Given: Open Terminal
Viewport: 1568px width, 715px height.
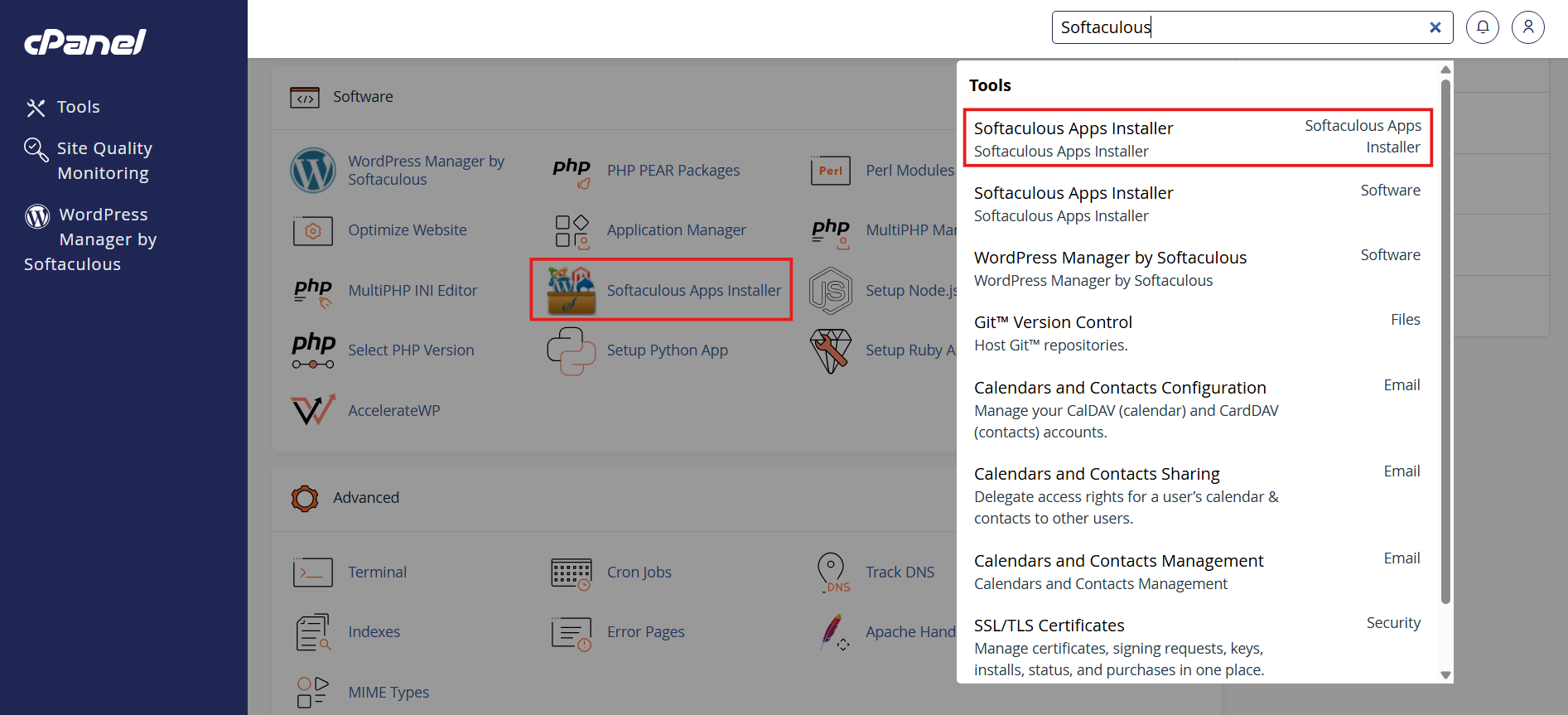Looking at the screenshot, I should point(377,572).
